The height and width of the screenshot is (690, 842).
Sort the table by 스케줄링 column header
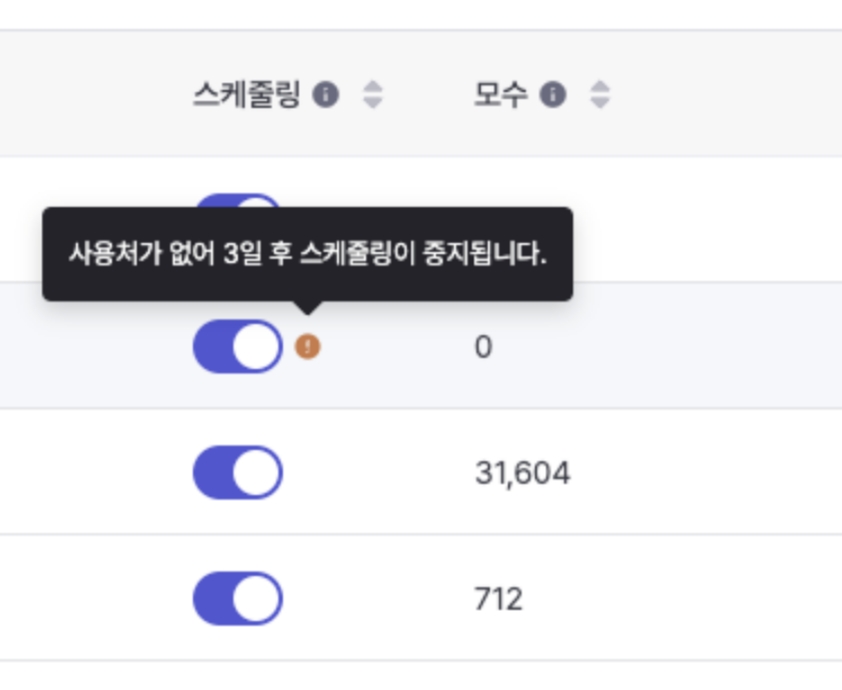click(x=246, y=95)
